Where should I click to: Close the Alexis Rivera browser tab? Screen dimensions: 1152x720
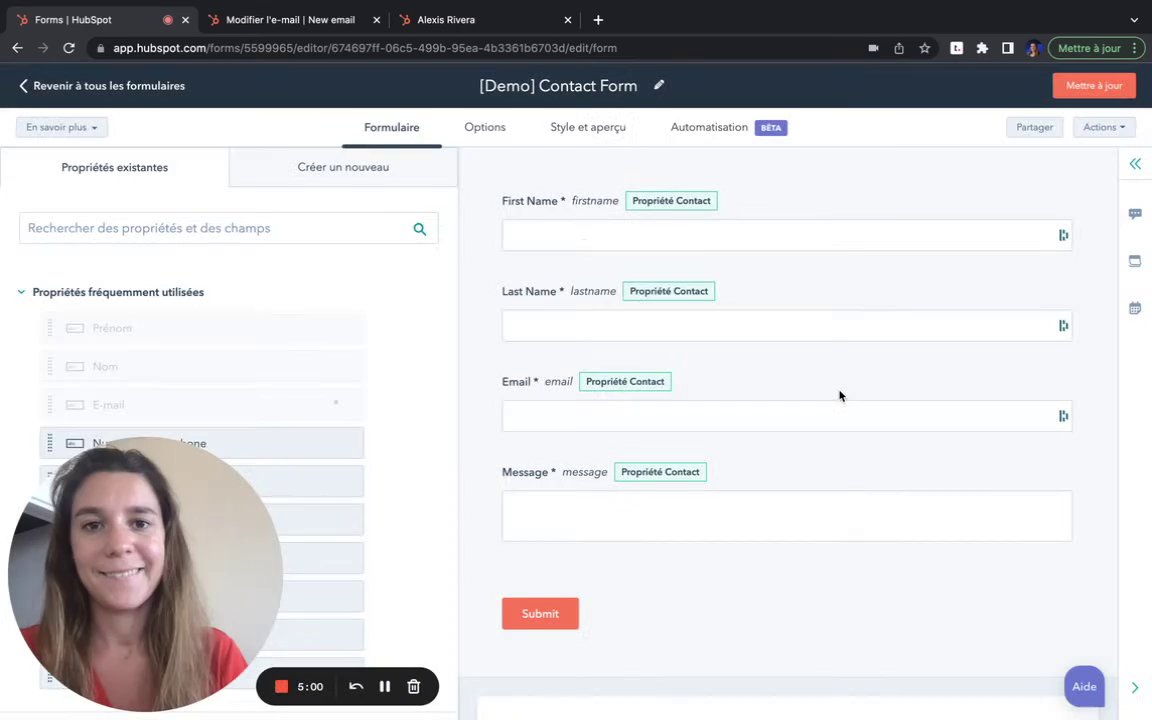(x=567, y=20)
